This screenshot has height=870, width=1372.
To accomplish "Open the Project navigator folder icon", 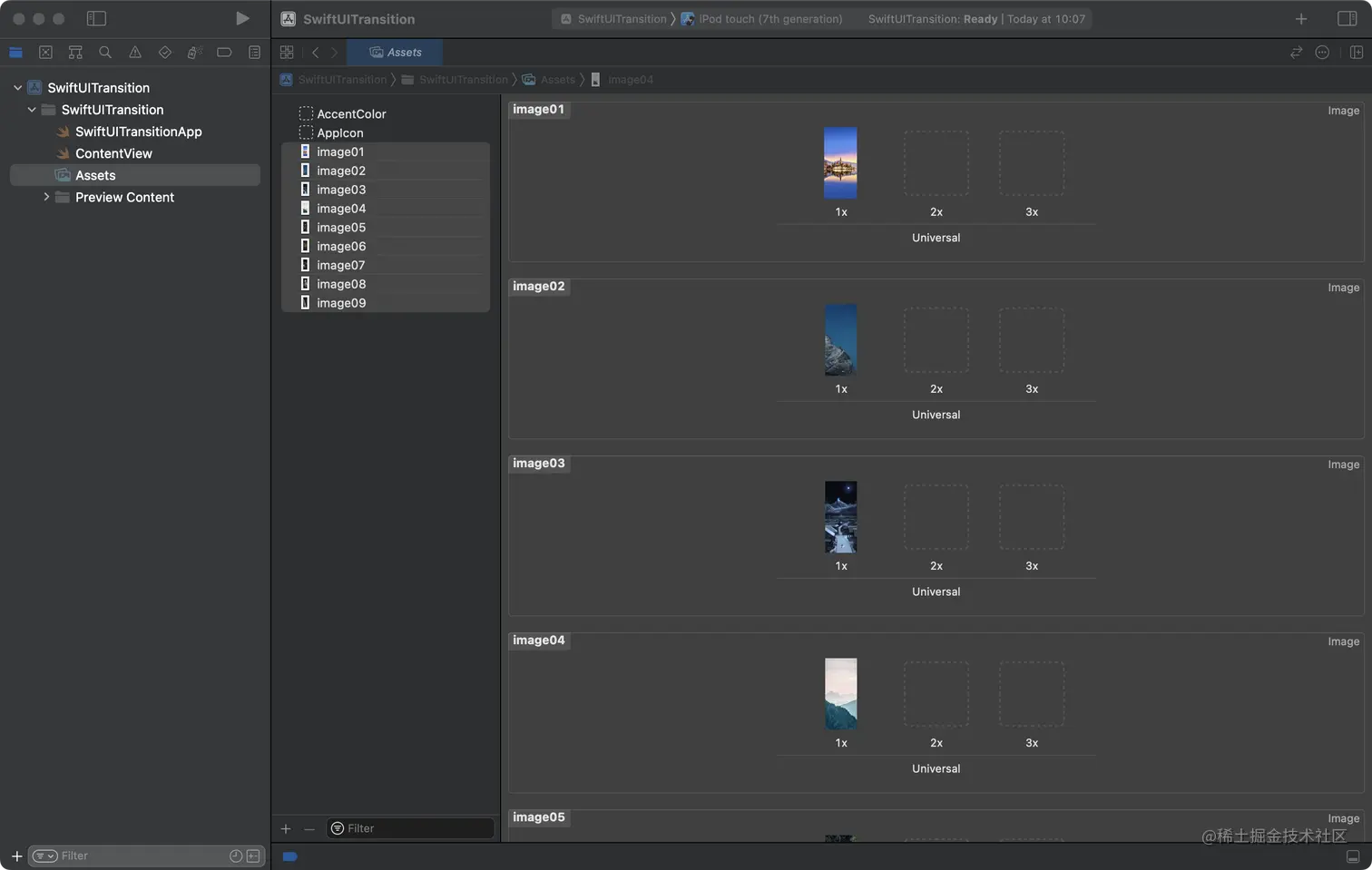I will (15, 53).
